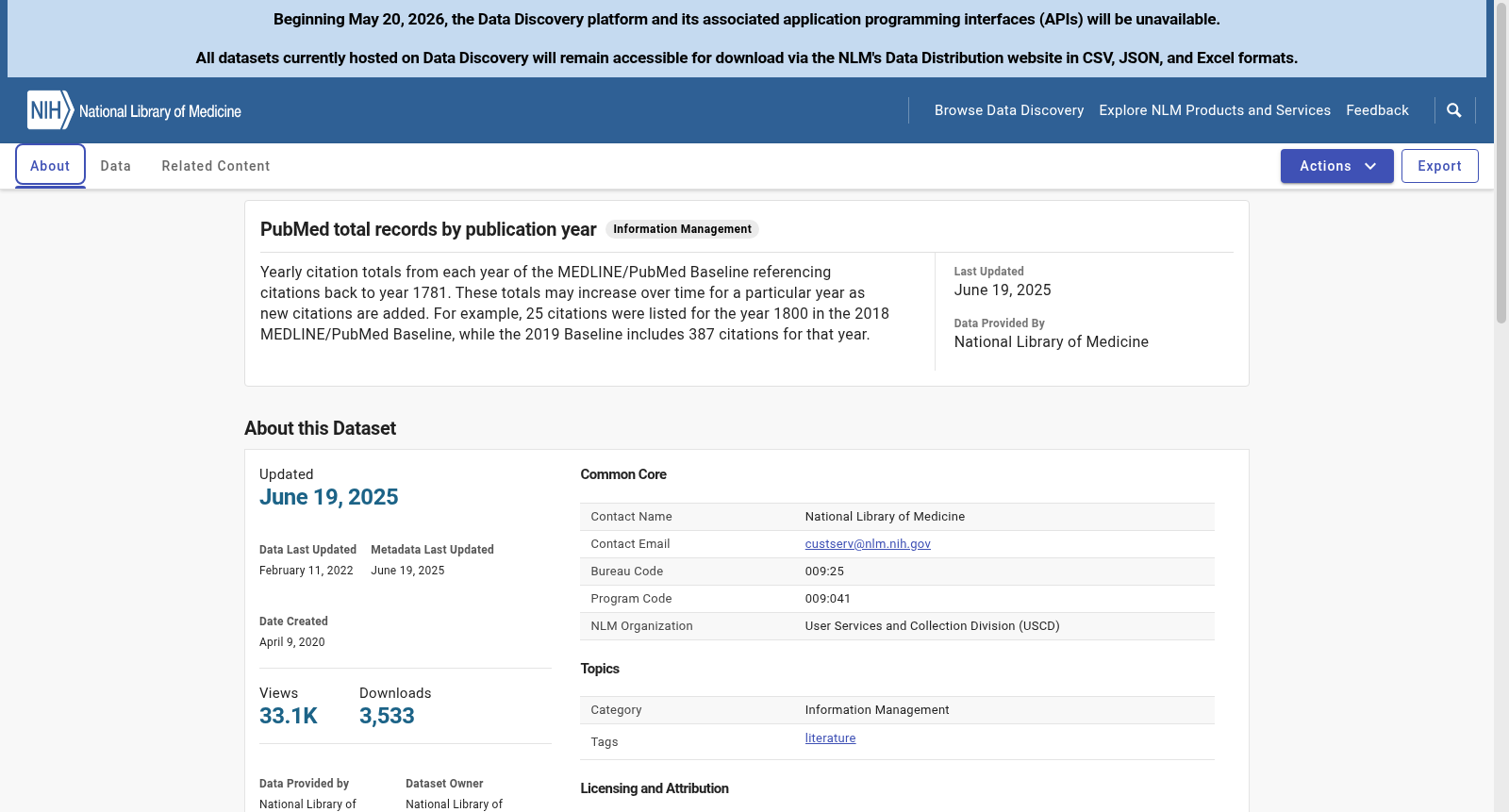Switch to the Related Content tab
Screen dimensions: 1509x812
(216, 166)
